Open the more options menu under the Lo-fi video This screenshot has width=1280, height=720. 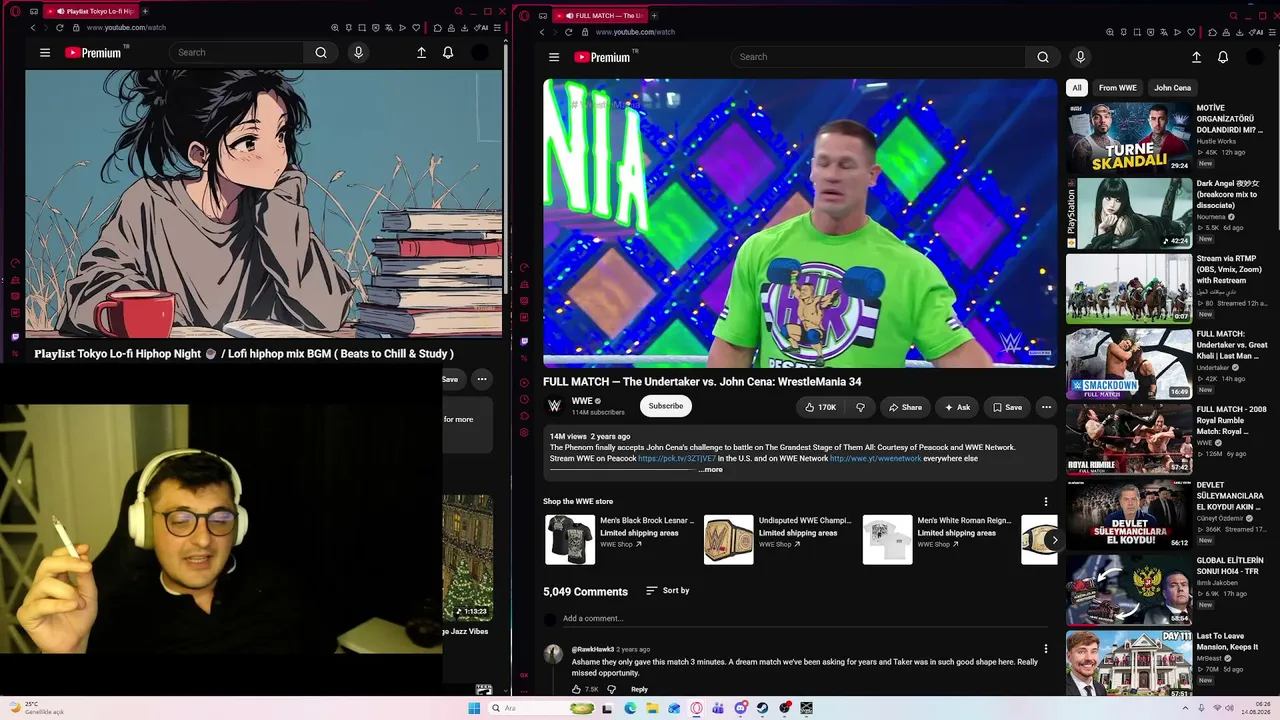coord(482,379)
